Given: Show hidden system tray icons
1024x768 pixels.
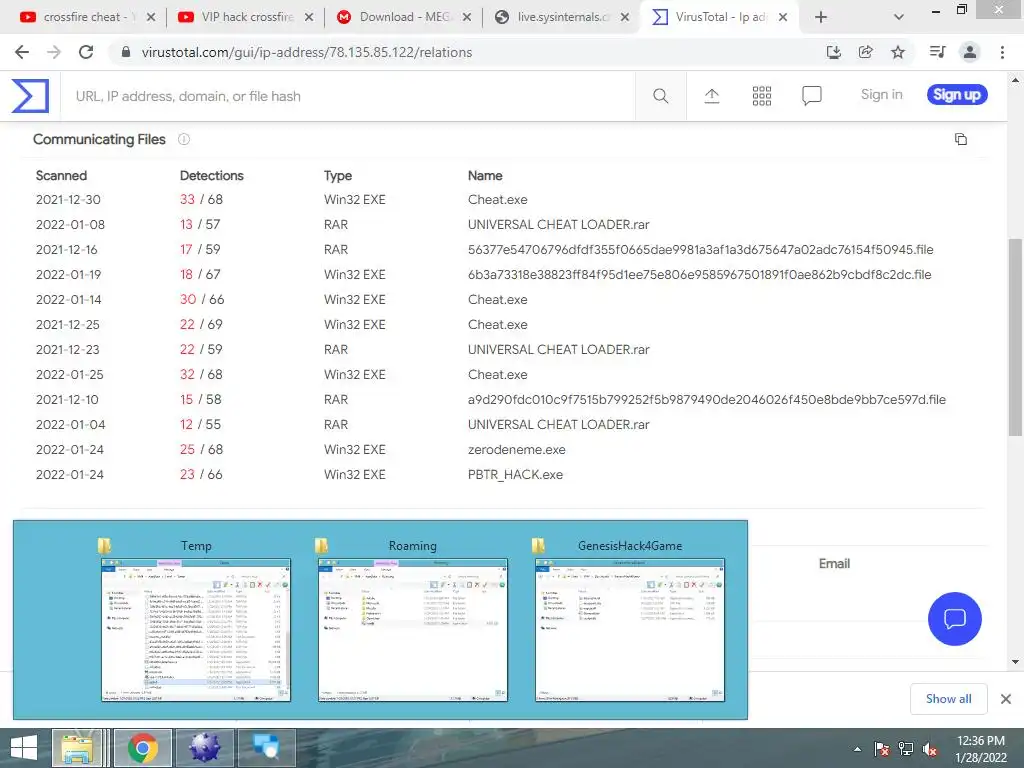Looking at the screenshot, I should point(857,749).
